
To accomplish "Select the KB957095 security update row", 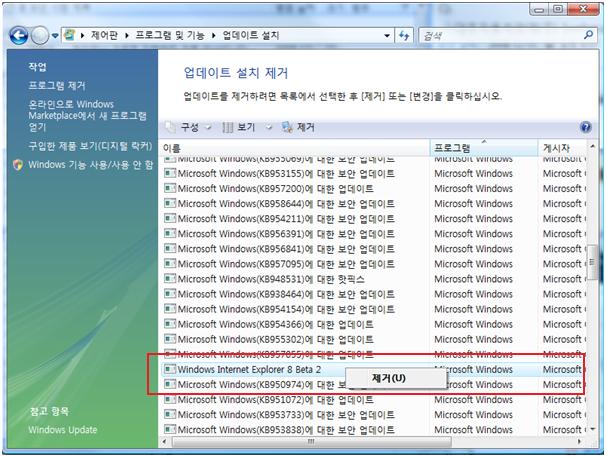I will 373,264.
